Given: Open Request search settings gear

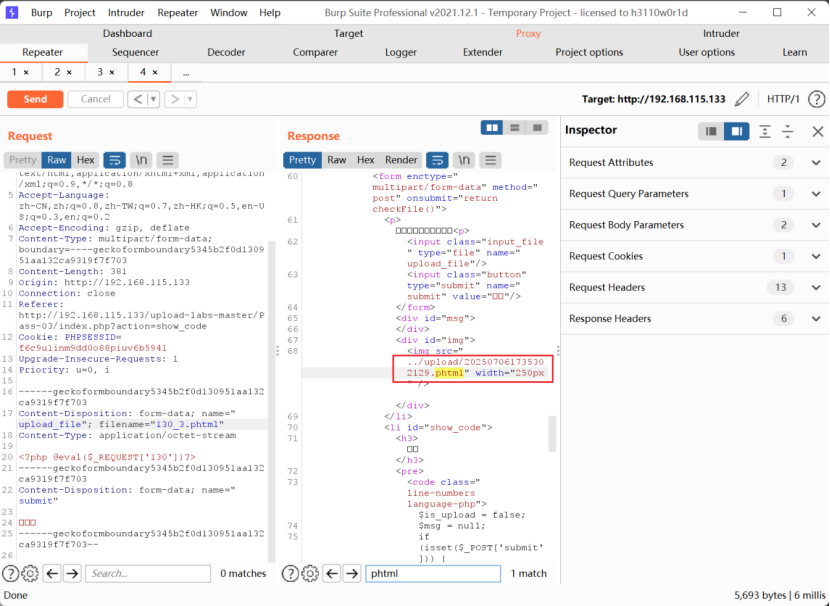Looking at the screenshot, I should [30, 573].
